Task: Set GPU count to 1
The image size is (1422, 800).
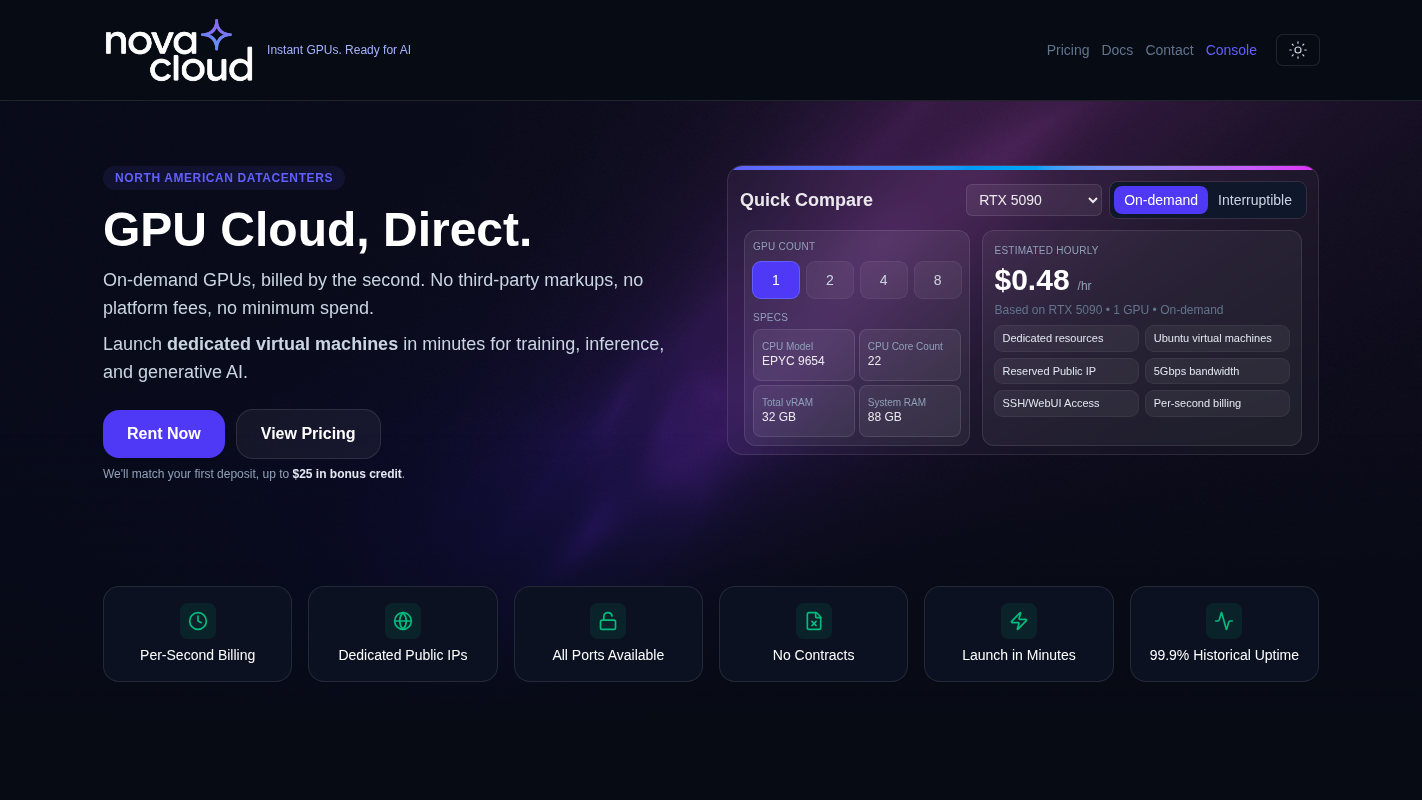Action: click(x=776, y=280)
